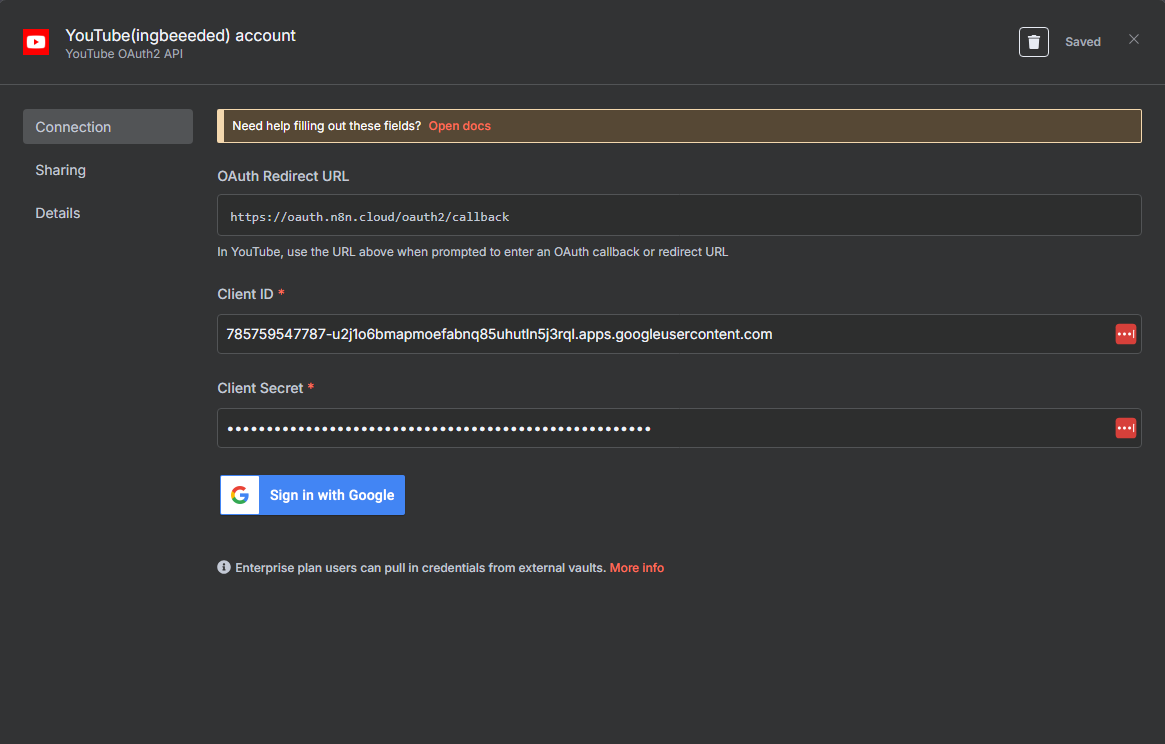Viewport: 1165px width, 744px height.
Task: Click 'Need help filling out these fields?' text
Action: click(x=326, y=126)
